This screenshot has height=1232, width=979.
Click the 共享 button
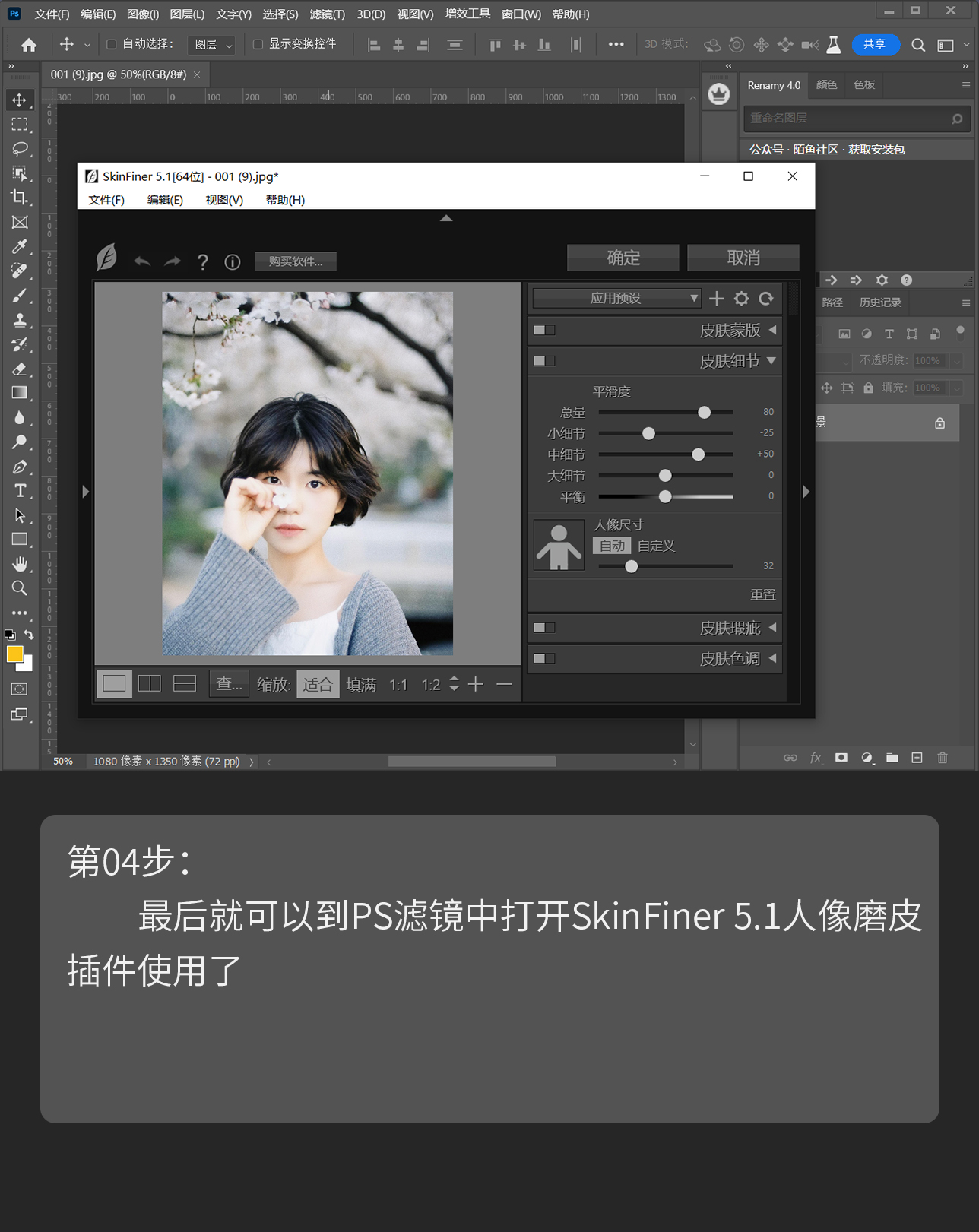coord(876,45)
